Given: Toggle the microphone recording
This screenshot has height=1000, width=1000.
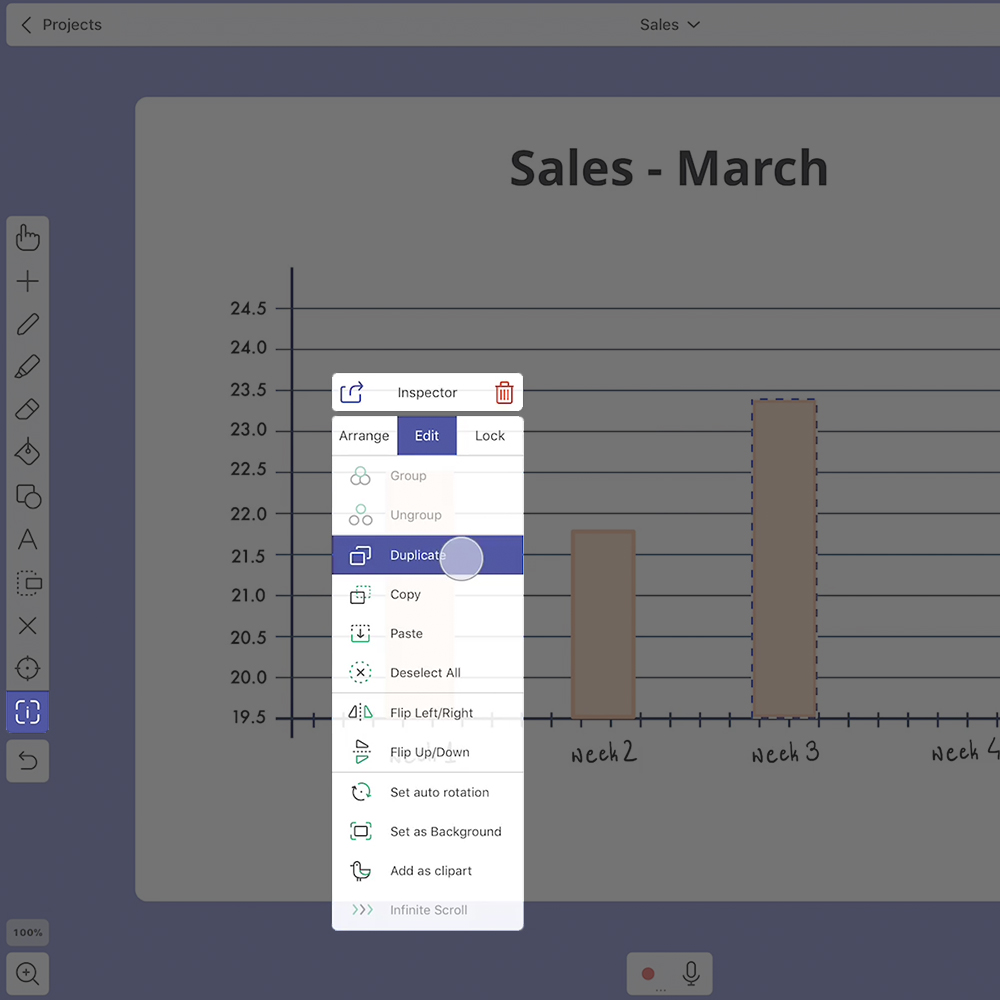Looking at the screenshot, I should [x=690, y=973].
